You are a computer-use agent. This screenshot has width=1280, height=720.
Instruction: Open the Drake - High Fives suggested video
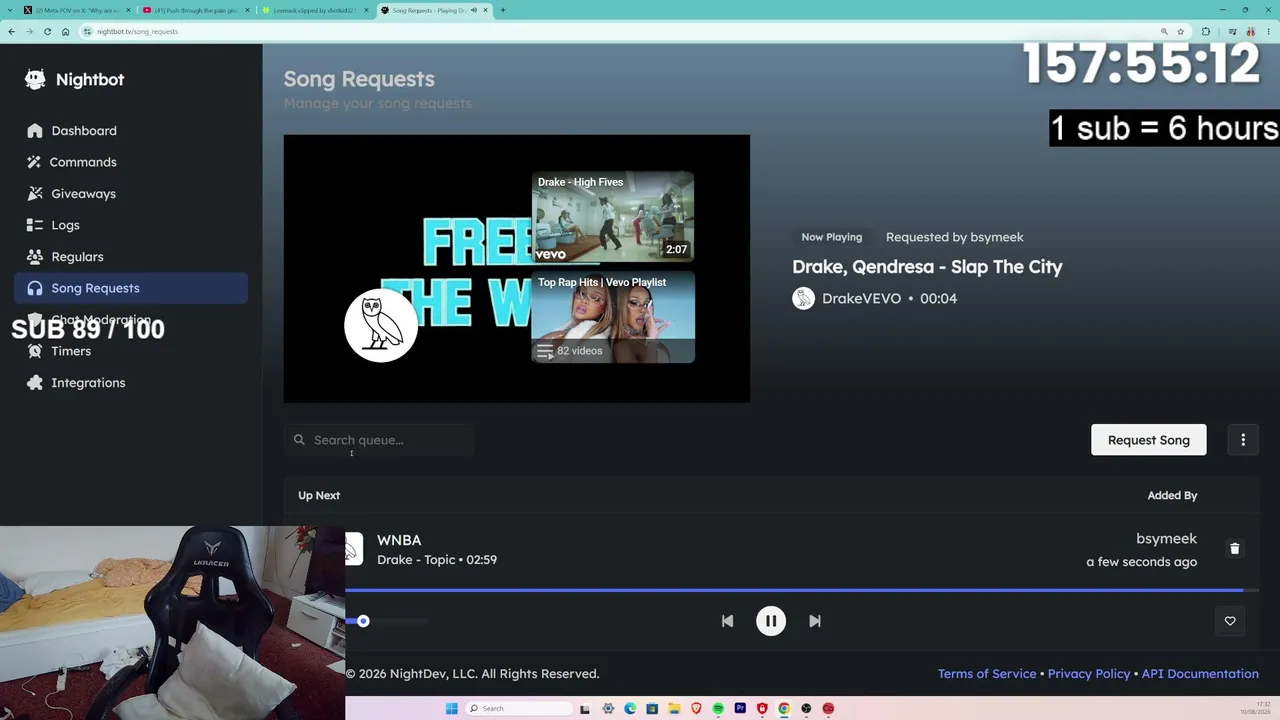coord(613,217)
